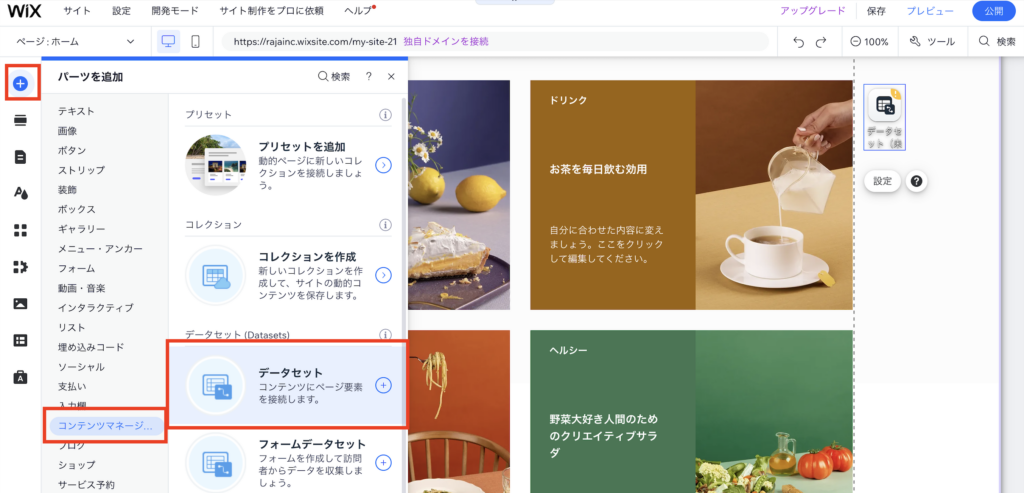Select ボックス category
Screen dimensions: 1024x493
[x=76, y=209]
